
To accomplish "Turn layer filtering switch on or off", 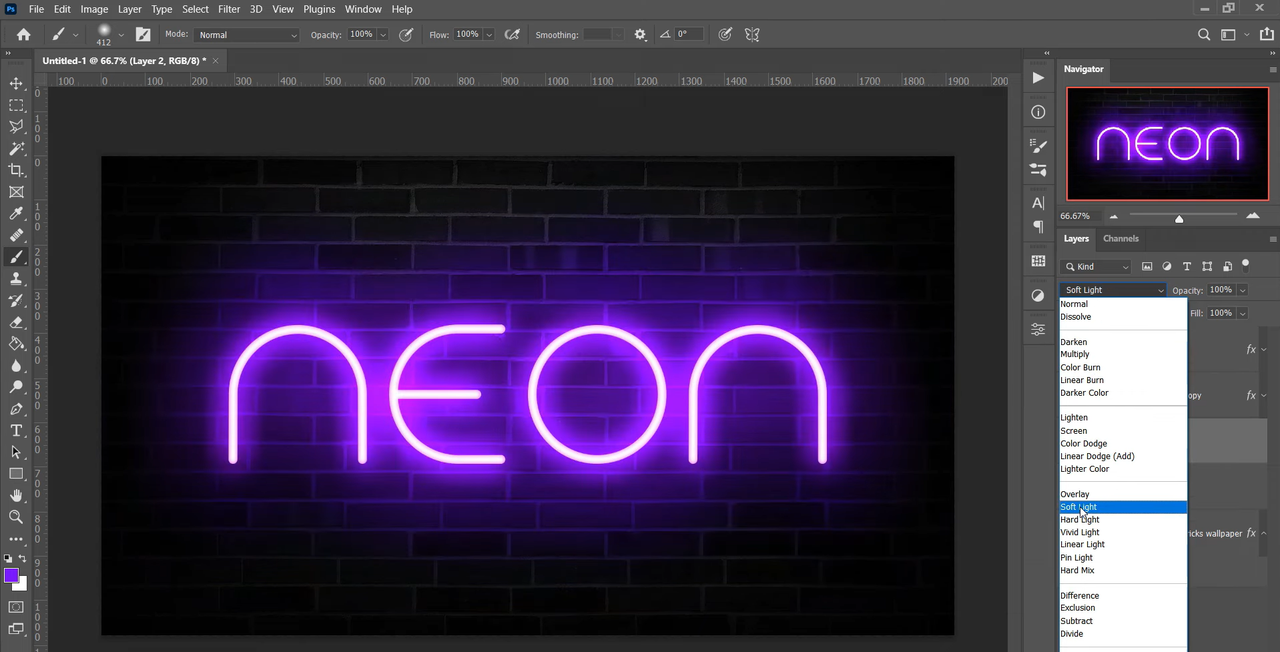I will (x=1245, y=265).
